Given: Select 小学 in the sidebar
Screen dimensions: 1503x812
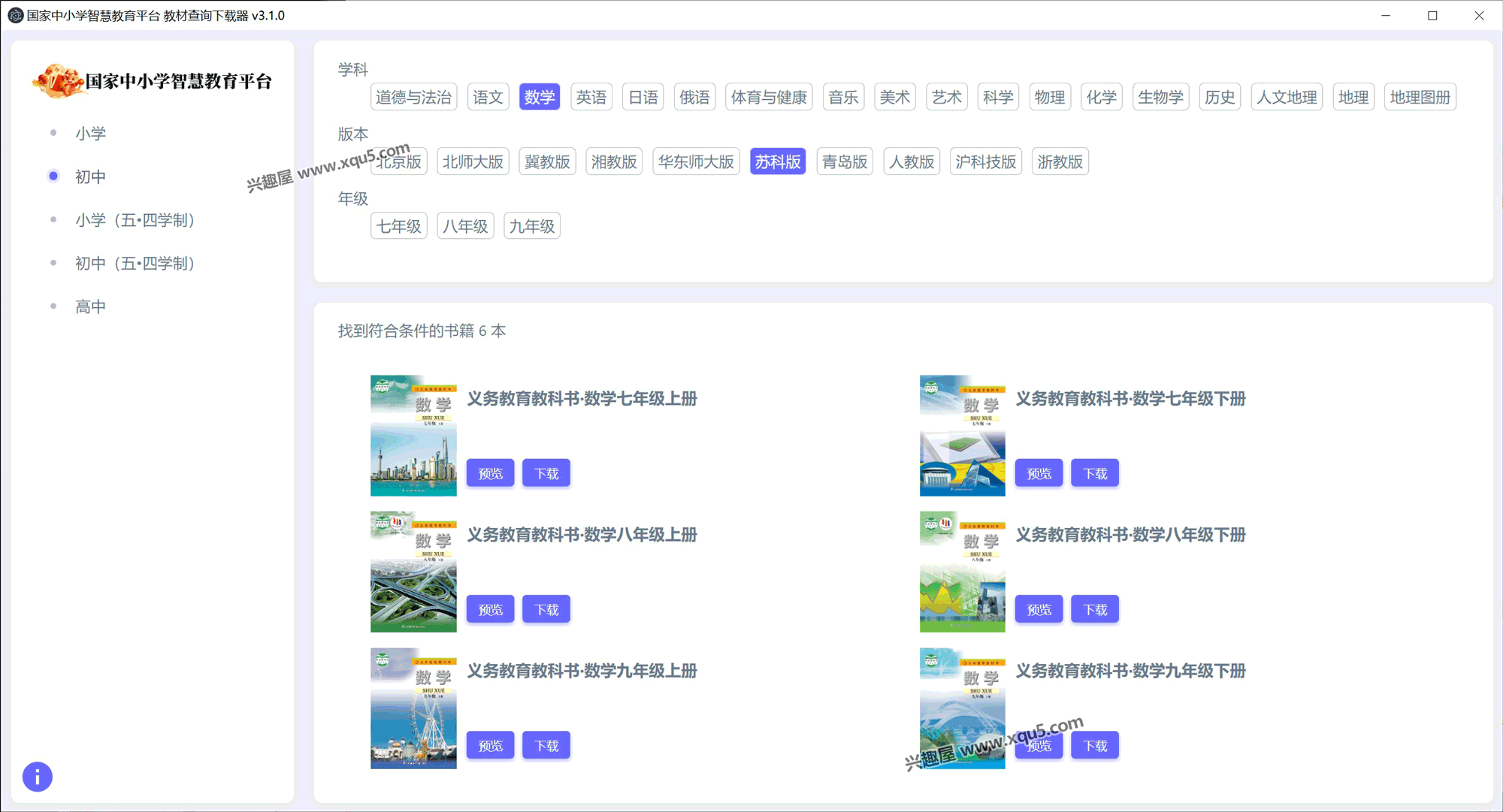Looking at the screenshot, I should 90,133.
